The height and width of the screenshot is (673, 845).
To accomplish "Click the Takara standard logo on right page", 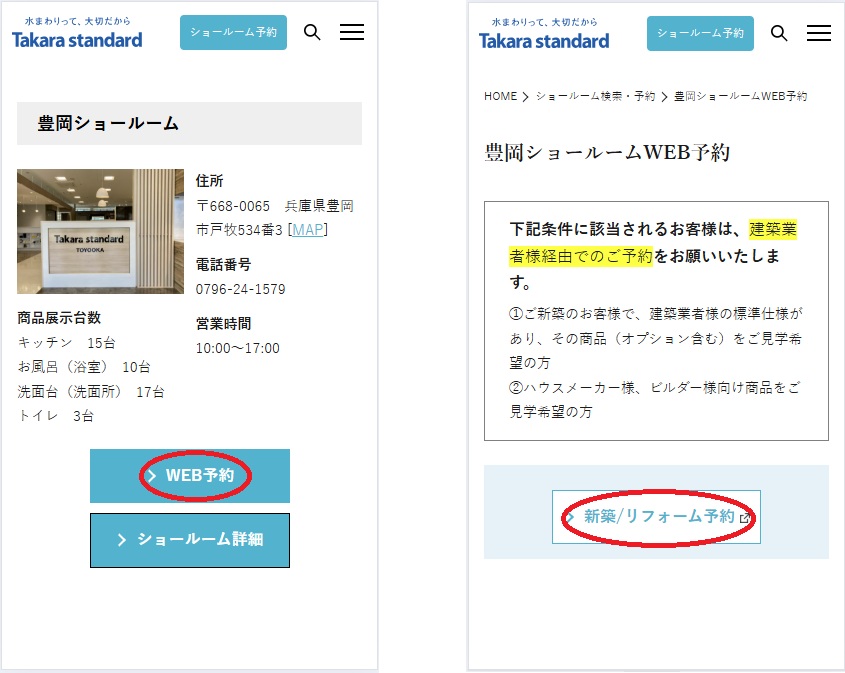I will click(544, 34).
